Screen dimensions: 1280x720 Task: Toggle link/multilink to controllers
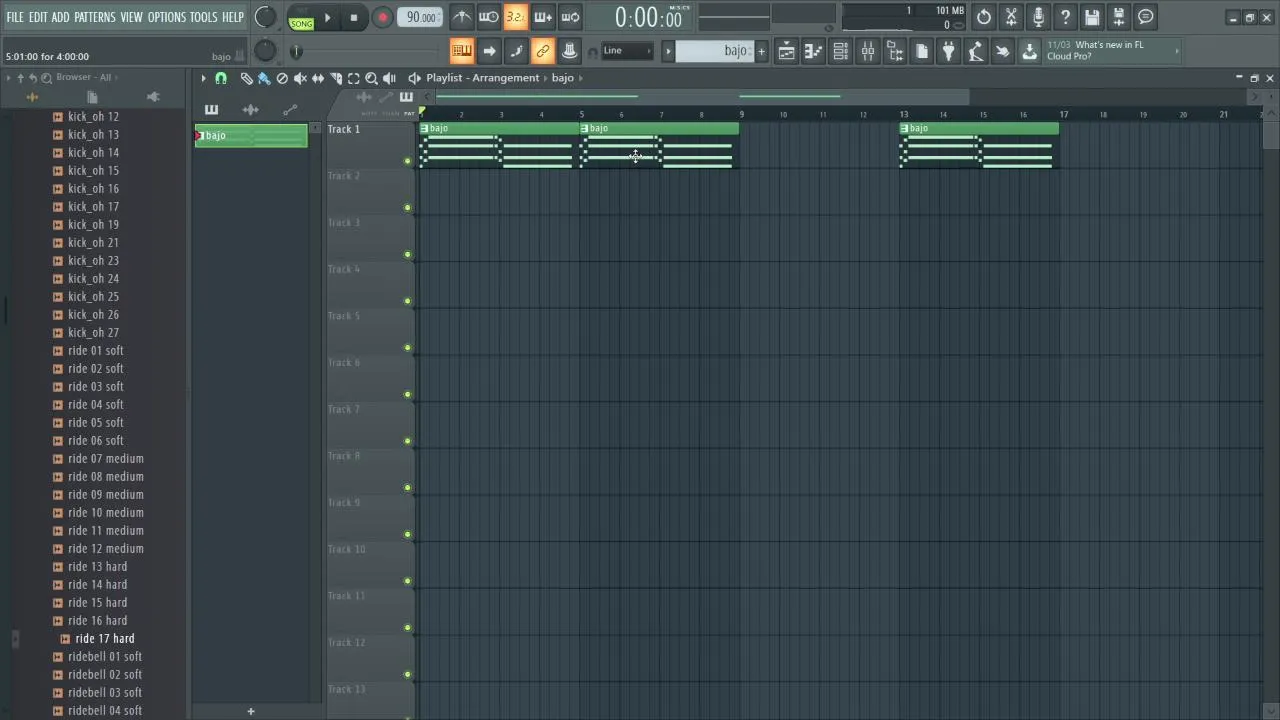543,51
